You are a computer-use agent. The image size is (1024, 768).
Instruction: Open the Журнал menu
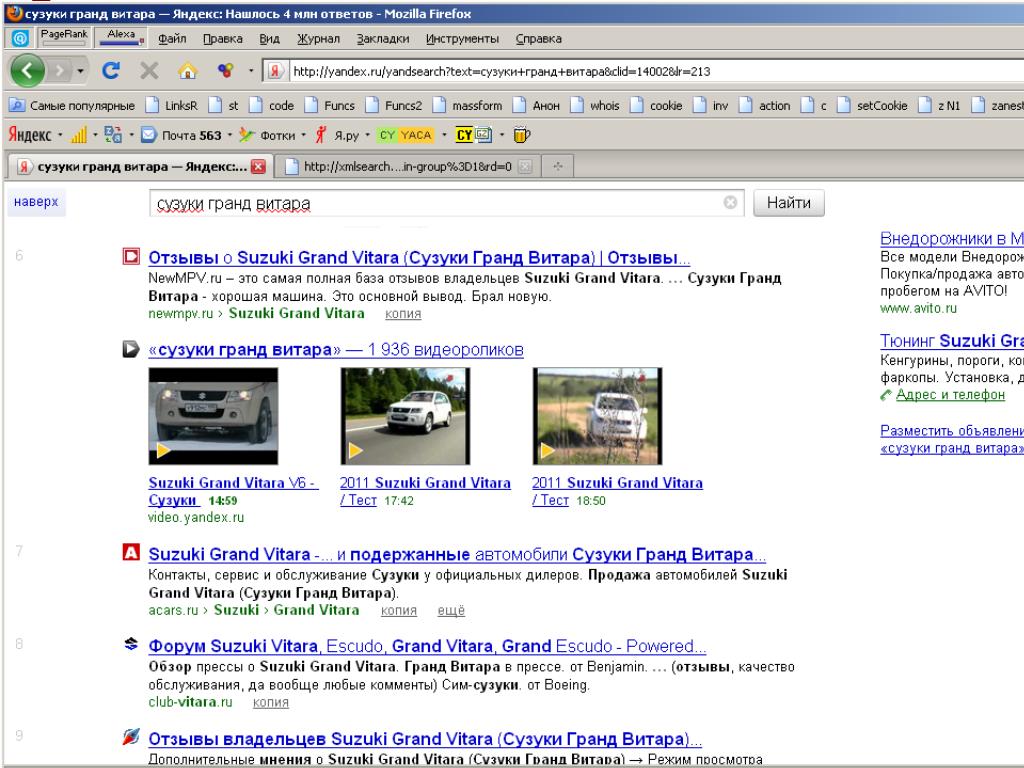tap(319, 39)
